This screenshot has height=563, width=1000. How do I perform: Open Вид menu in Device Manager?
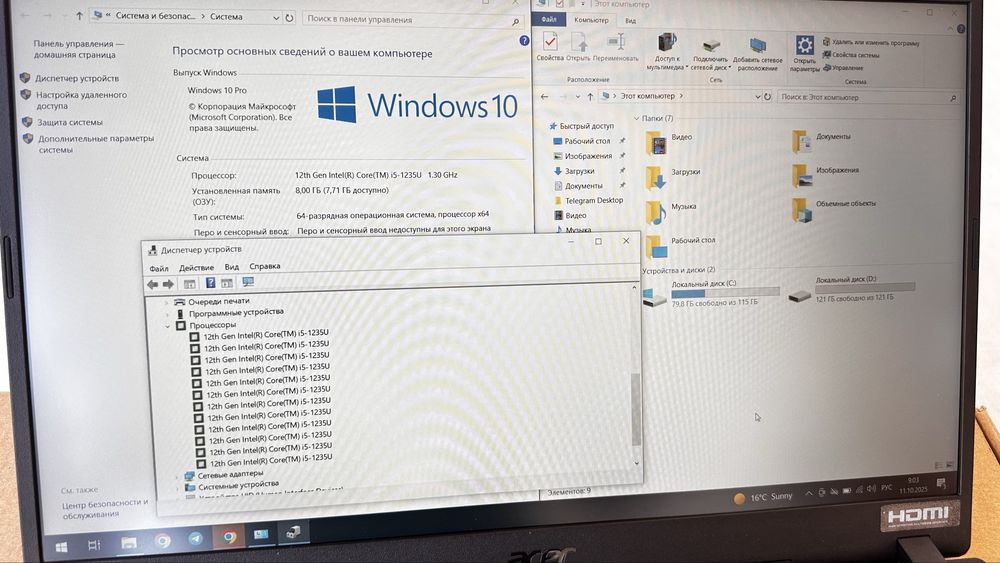232,267
